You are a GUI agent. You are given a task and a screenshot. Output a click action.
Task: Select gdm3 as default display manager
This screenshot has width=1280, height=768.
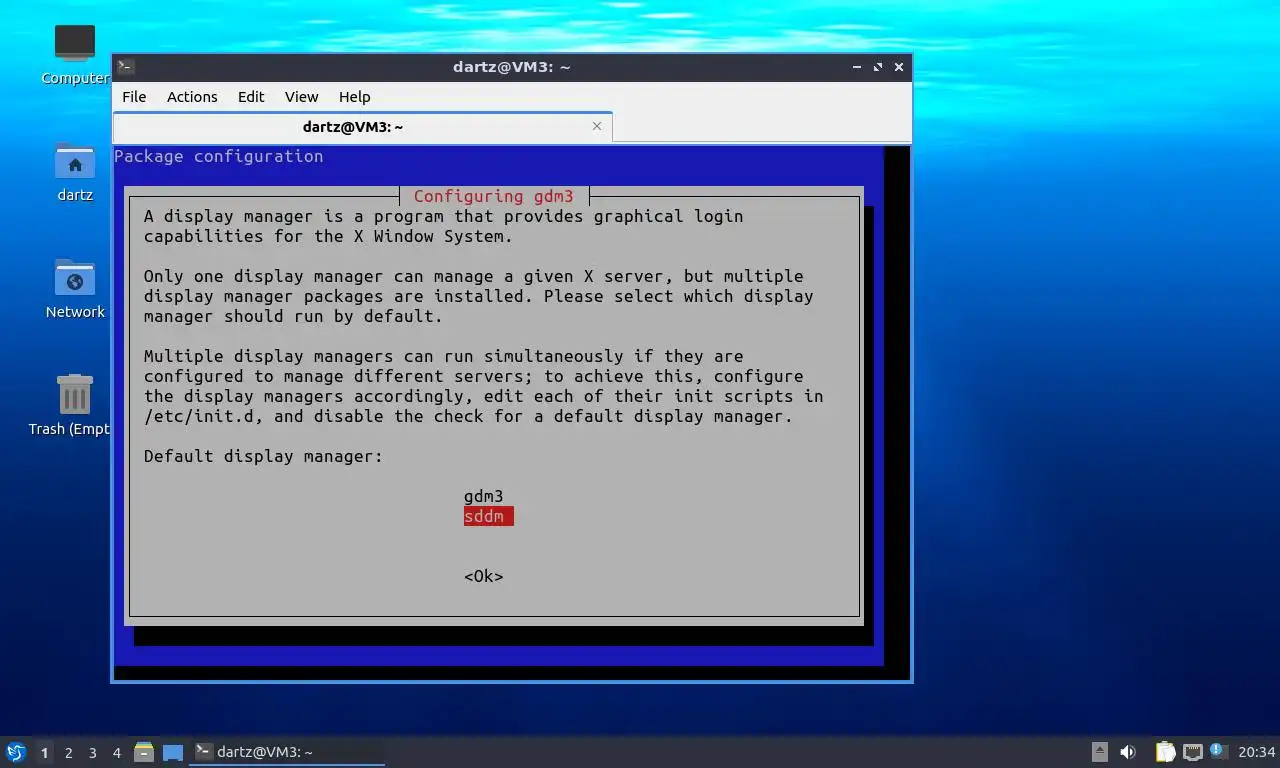point(484,496)
